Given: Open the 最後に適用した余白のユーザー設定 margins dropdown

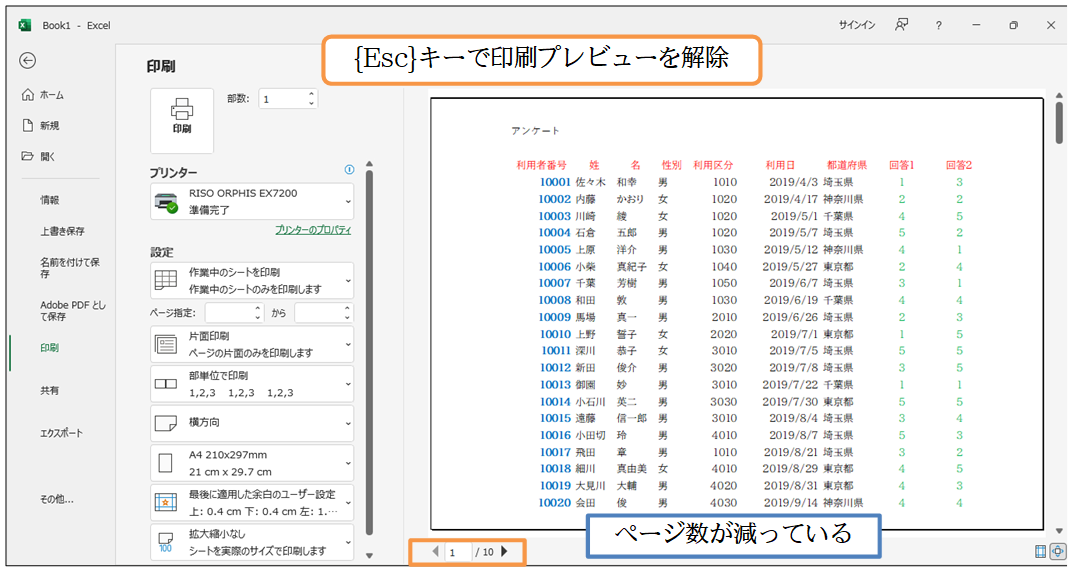Looking at the screenshot, I should [x=252, y=502].
